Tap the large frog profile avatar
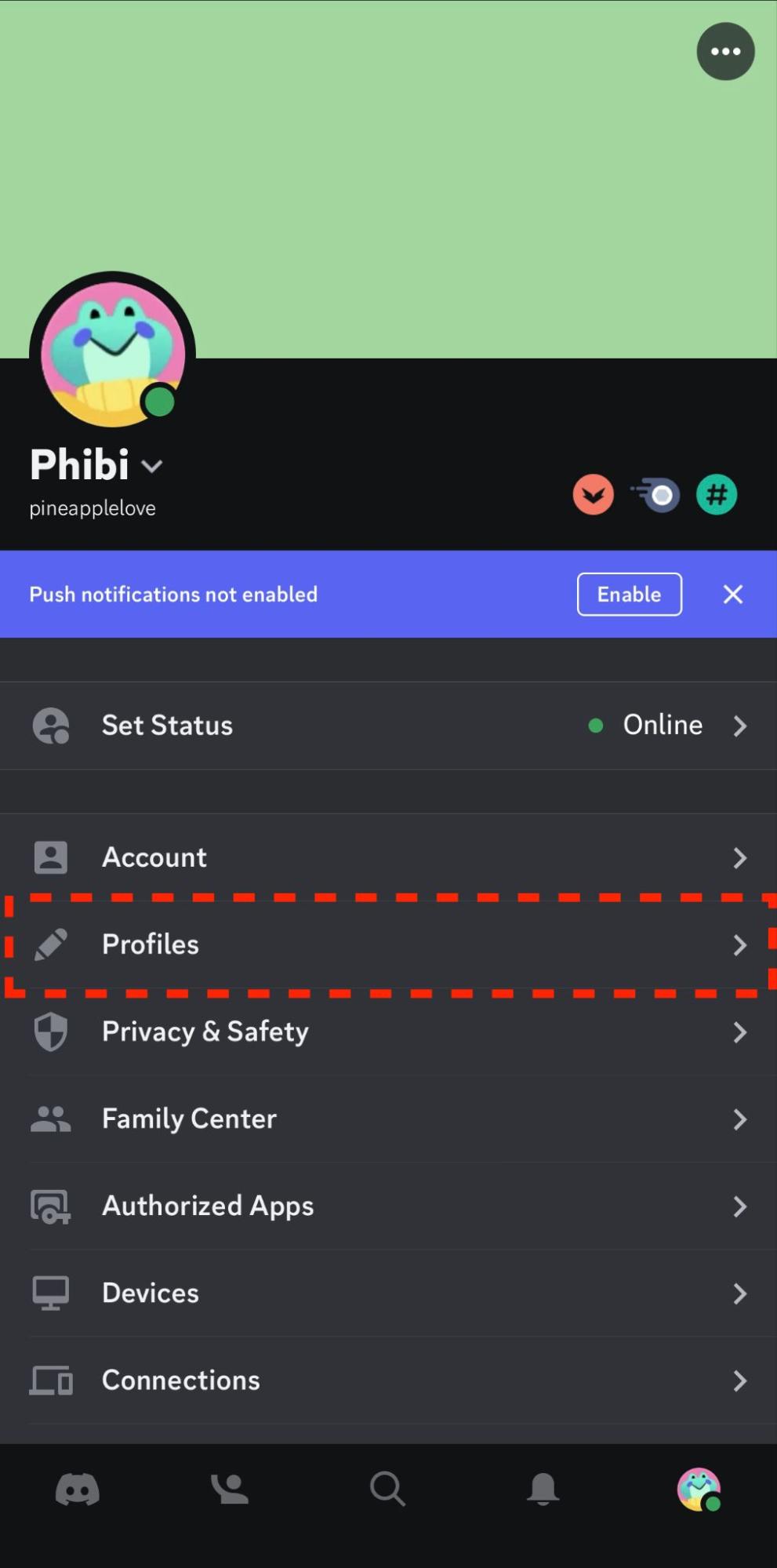This screenshot has height=1568, width=777. [112, 355]
